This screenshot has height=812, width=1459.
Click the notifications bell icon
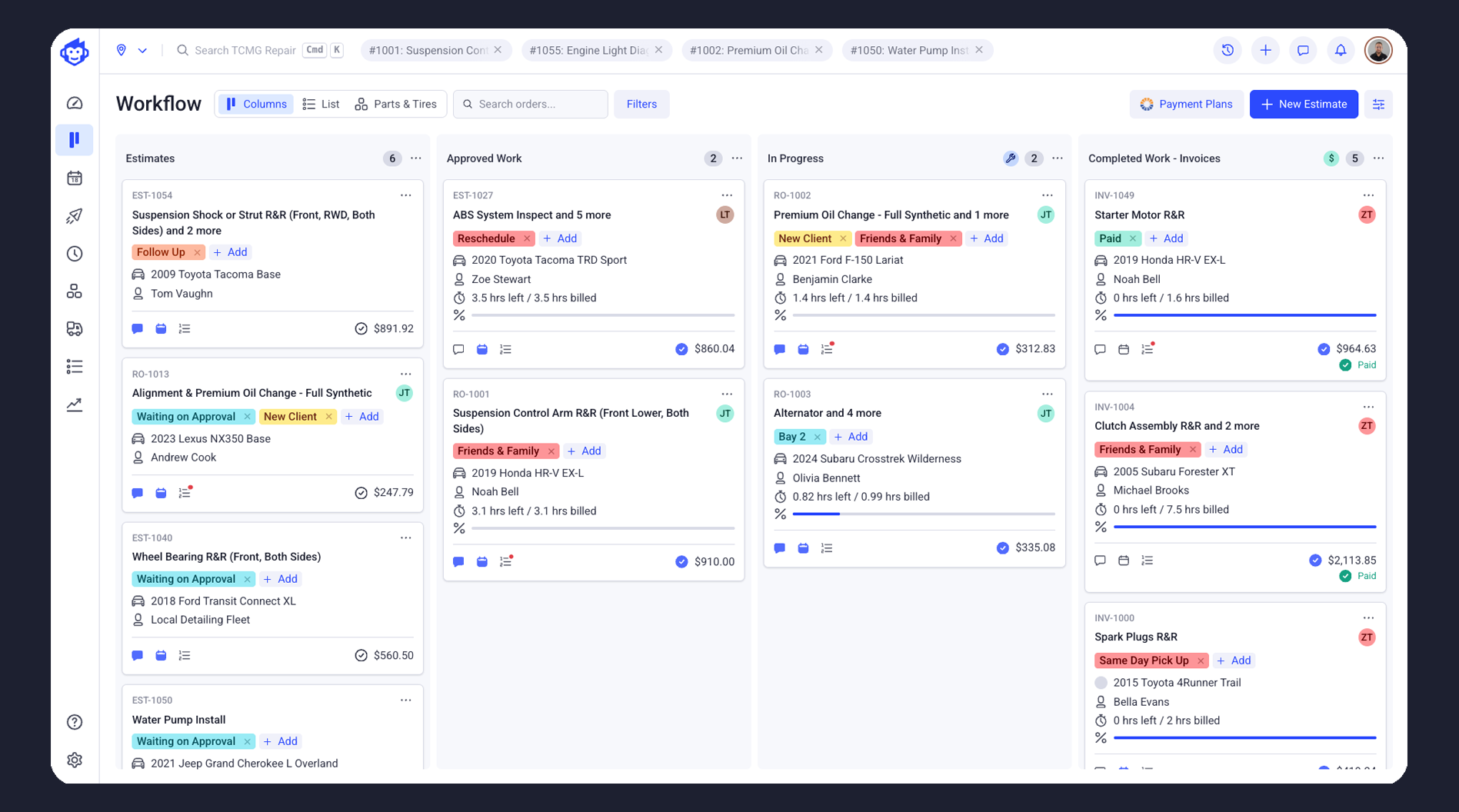pyautogui.click(x=1341, y=51)
